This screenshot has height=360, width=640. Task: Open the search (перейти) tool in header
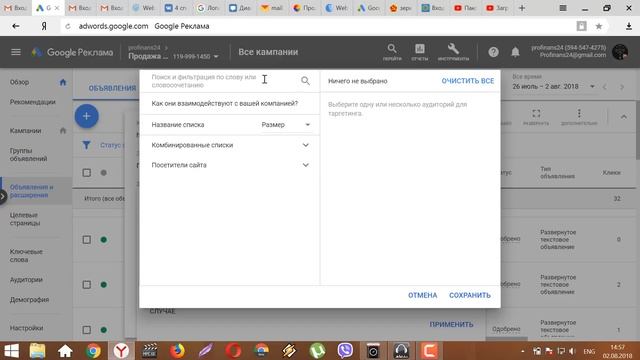392,52
